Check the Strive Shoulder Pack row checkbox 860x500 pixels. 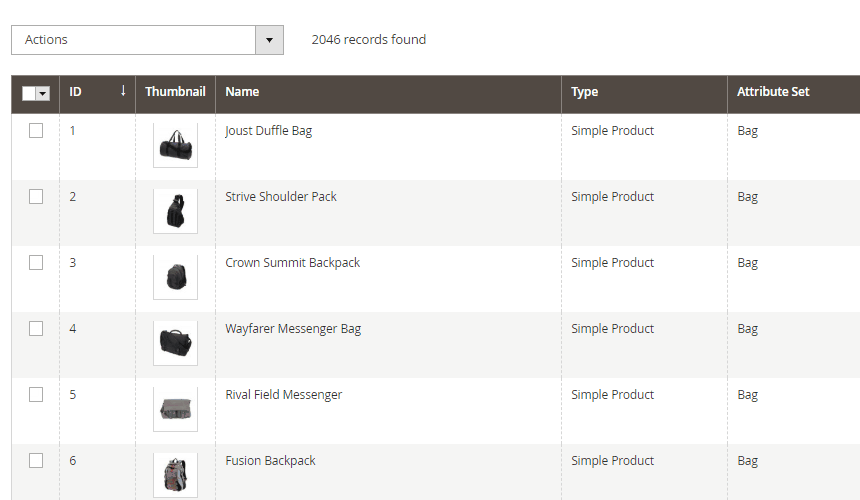pos(36,196)
